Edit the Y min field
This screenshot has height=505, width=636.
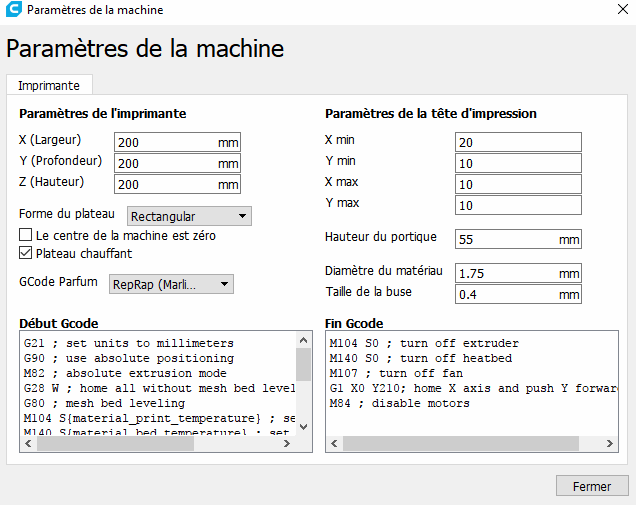click(x=518, y=163)
